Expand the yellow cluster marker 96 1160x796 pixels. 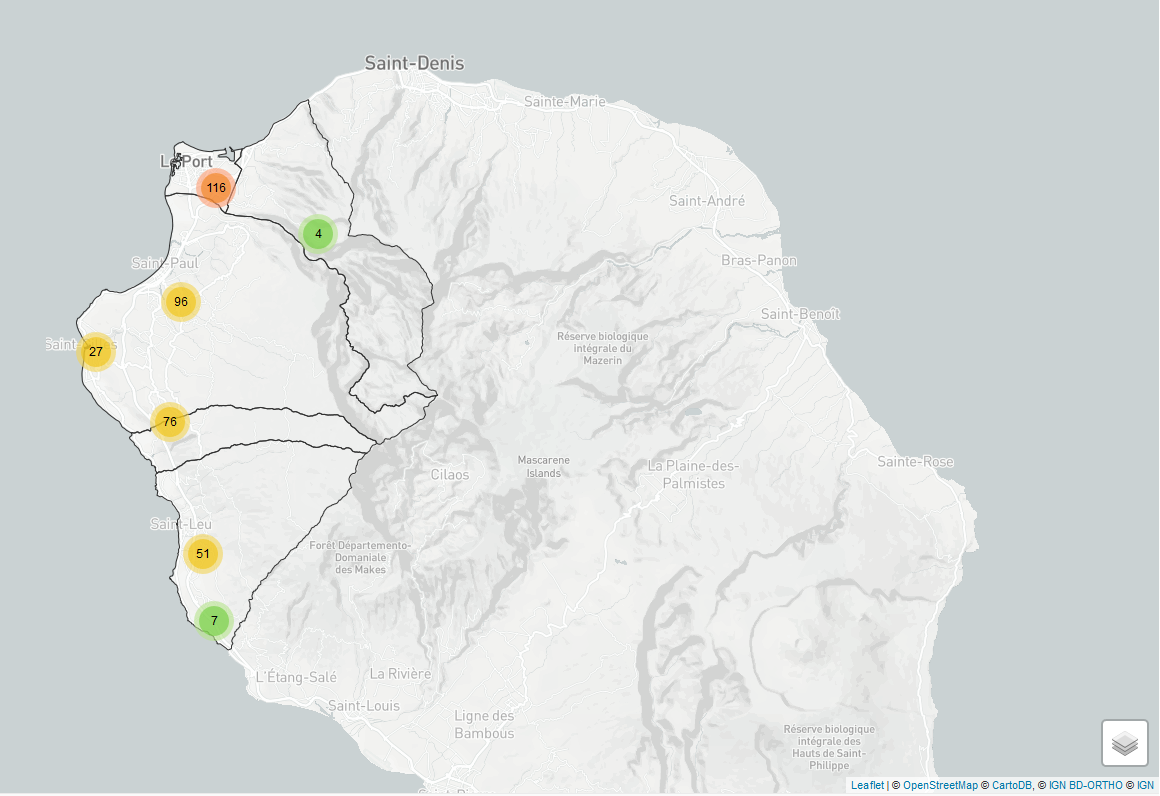(x=181, y=302)
